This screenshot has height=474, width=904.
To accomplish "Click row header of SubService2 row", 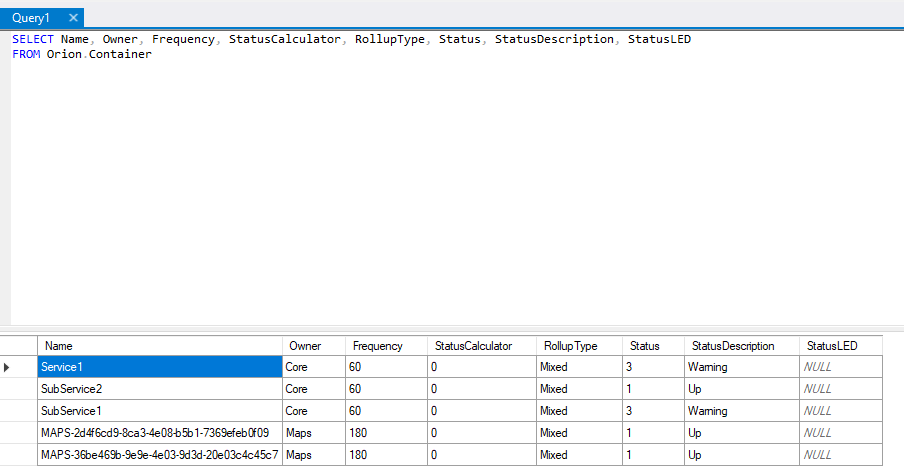I will (18, 389).
